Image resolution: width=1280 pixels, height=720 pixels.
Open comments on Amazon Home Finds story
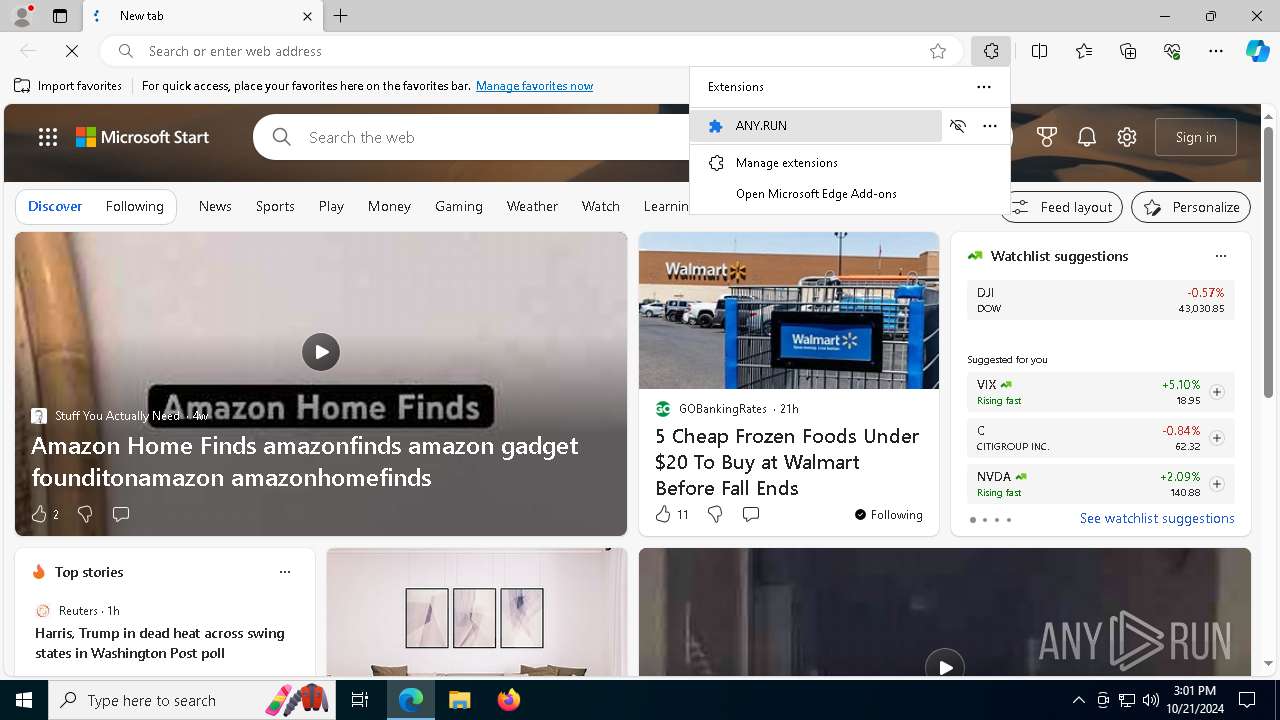(x=121, y=514)
